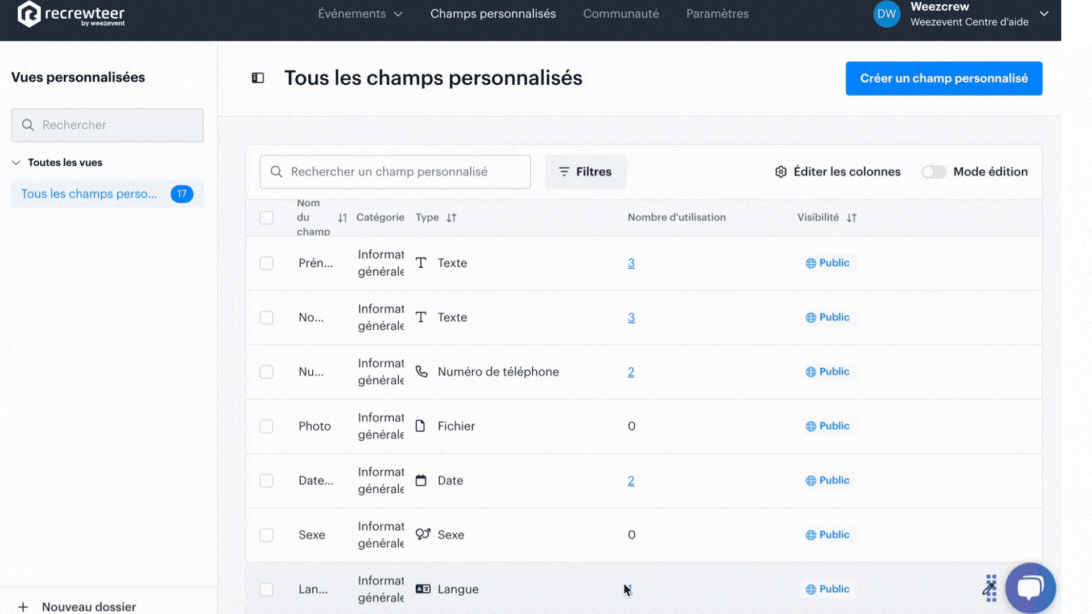Open the DW account avatar
The image size is (1092, 614).
coord(886,14)
